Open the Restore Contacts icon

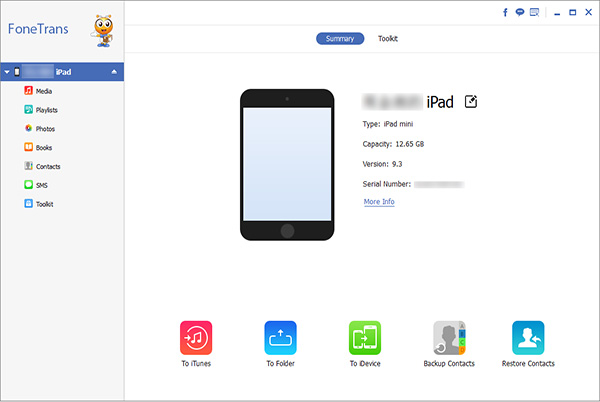[x=528, y=338]
